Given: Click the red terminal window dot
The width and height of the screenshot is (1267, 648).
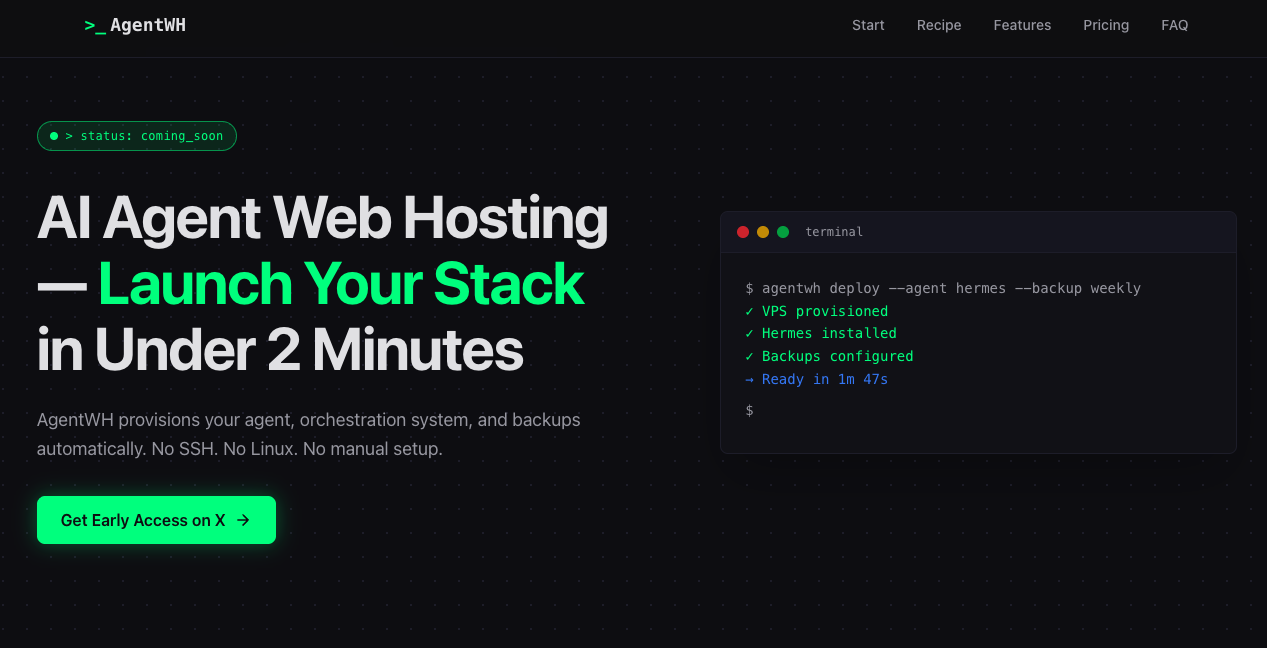Looking at the screenshot, I should [743, 232].
